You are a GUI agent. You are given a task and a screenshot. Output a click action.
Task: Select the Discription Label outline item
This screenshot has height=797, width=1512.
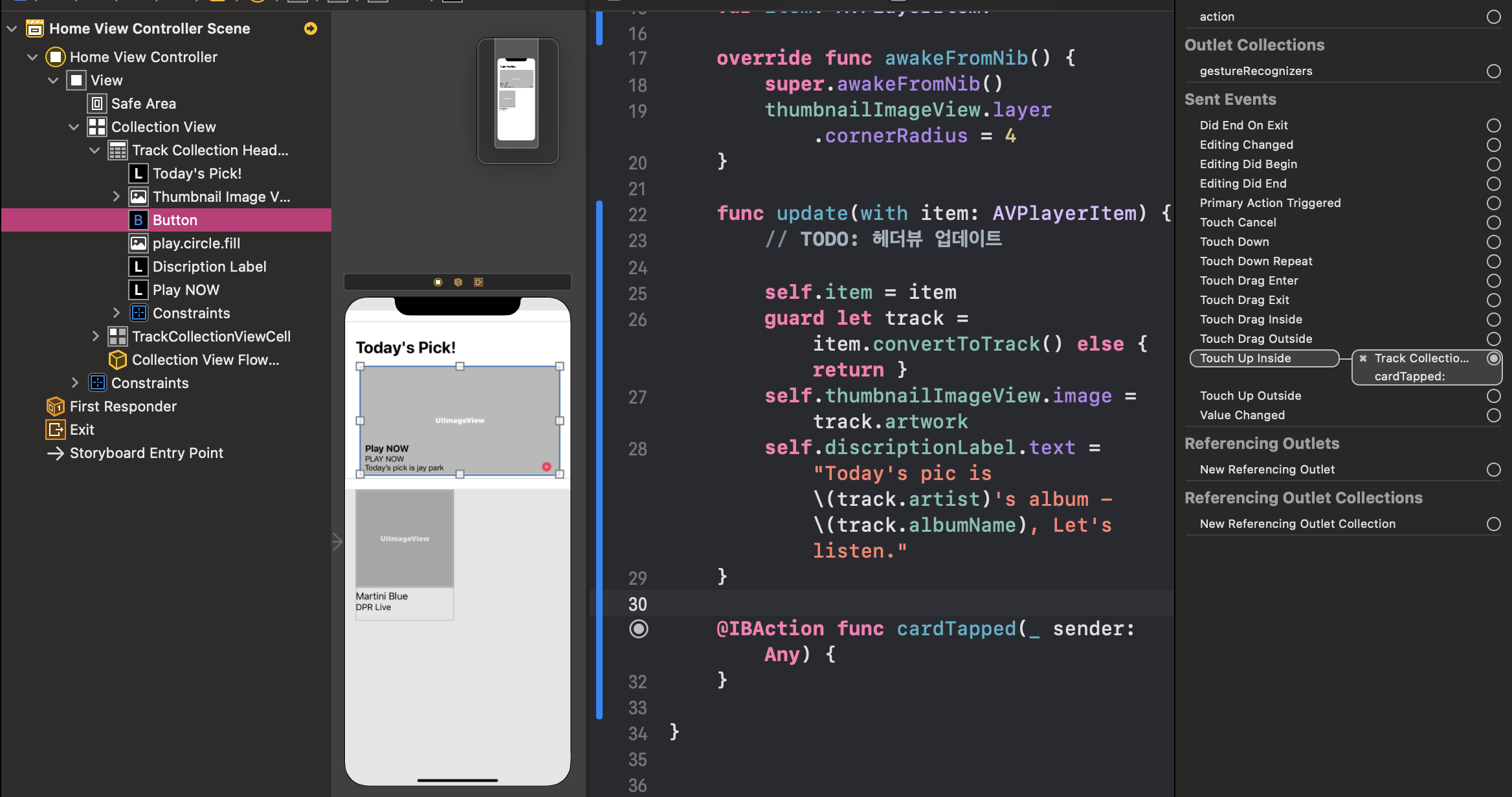[209, 267]
